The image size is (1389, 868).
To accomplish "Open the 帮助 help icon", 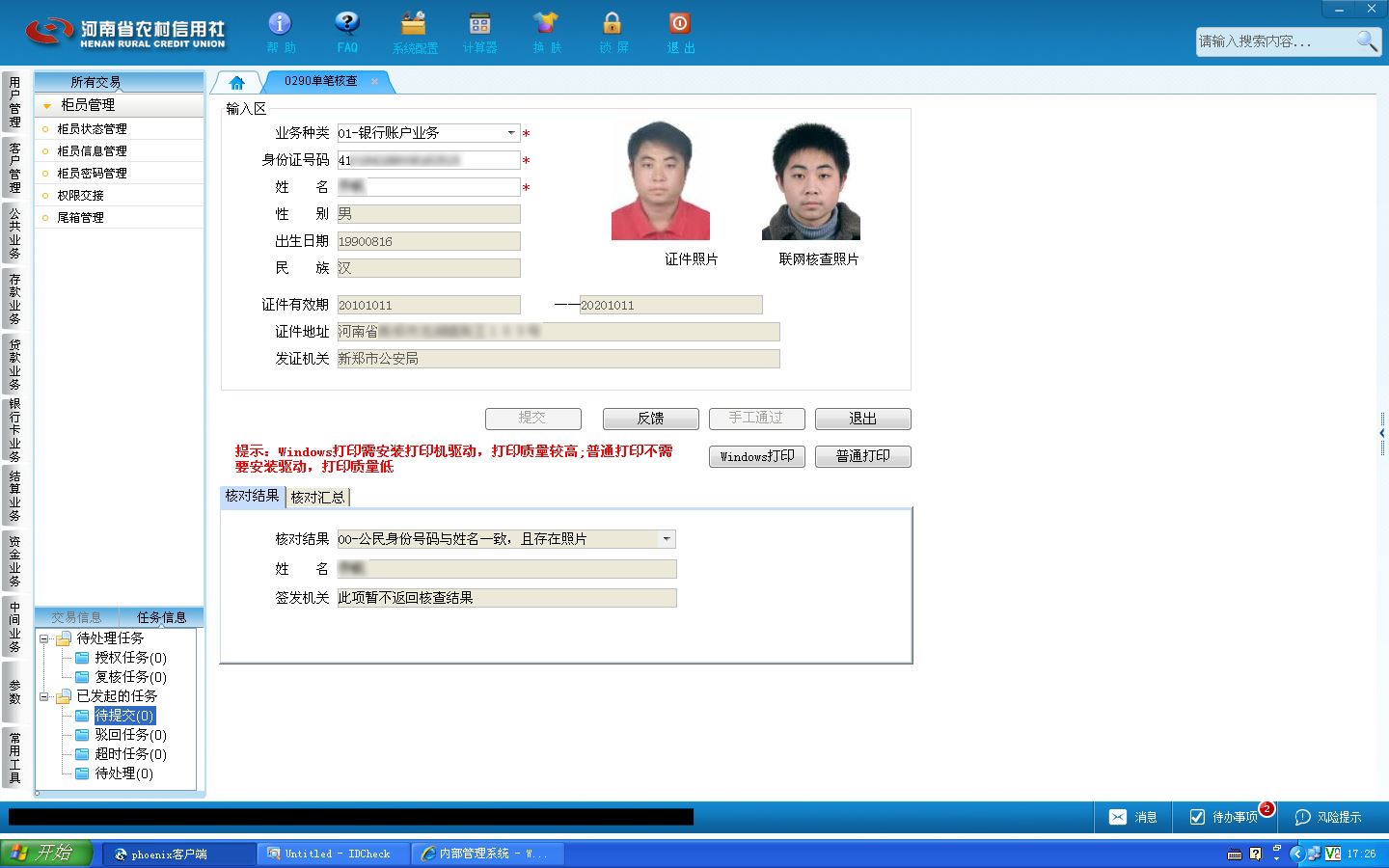I will [x=280, y=24].
